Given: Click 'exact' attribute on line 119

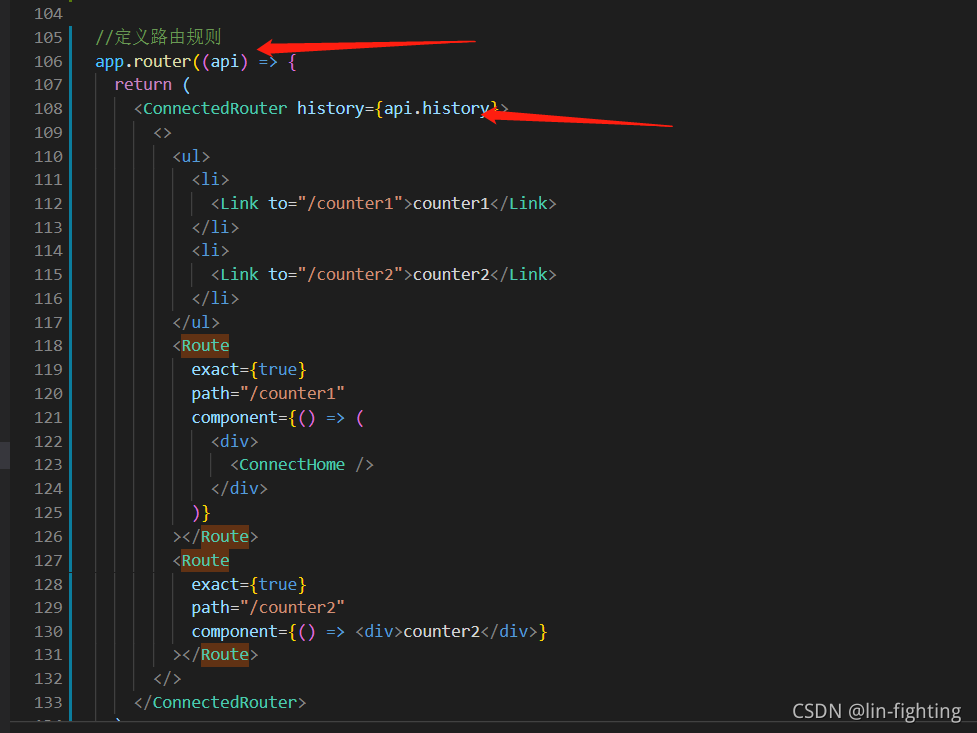Looking at the screenshot, I should (x=215, y=370).
